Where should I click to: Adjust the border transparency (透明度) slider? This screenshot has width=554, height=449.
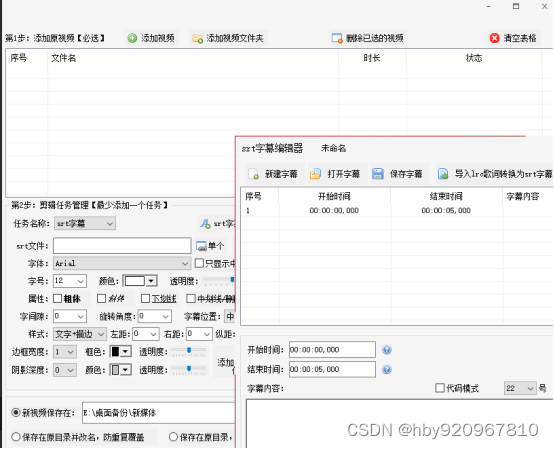tap(189, 350)
